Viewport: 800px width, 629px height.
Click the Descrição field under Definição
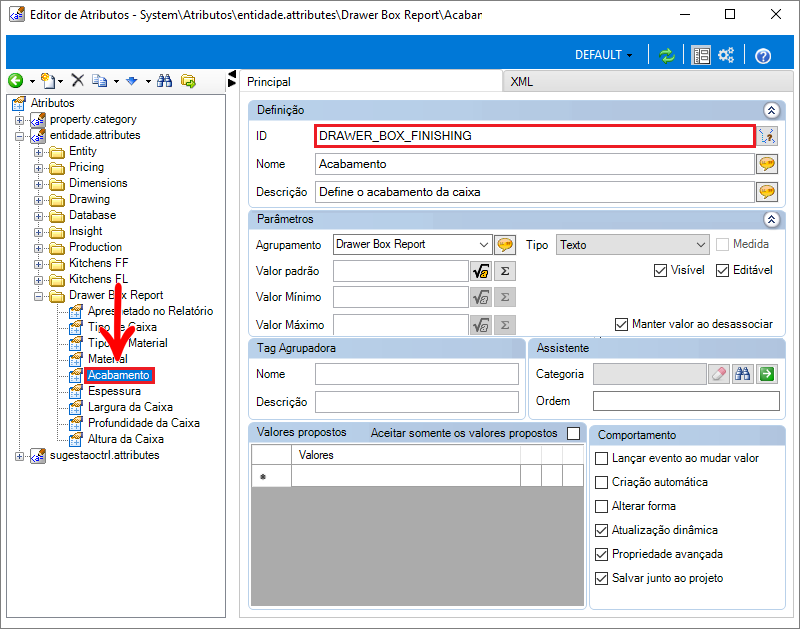click(534, 192)
